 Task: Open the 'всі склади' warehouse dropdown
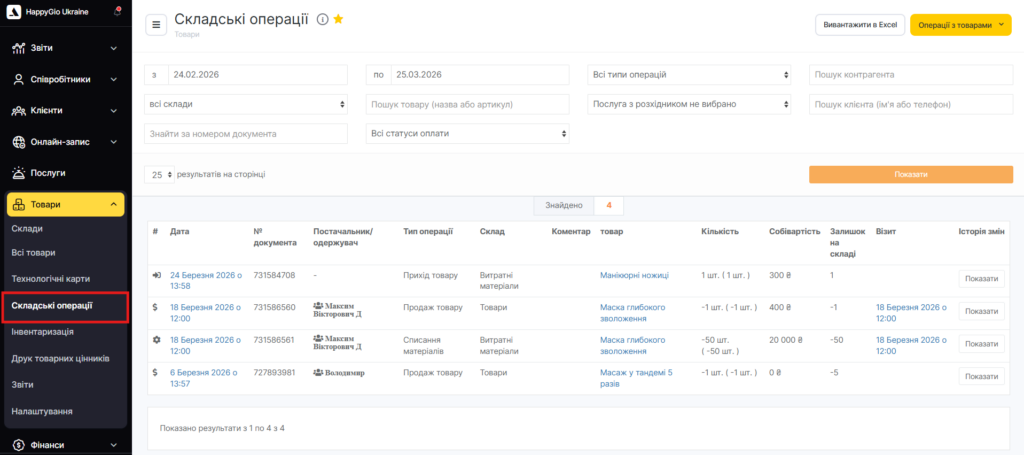246,104
